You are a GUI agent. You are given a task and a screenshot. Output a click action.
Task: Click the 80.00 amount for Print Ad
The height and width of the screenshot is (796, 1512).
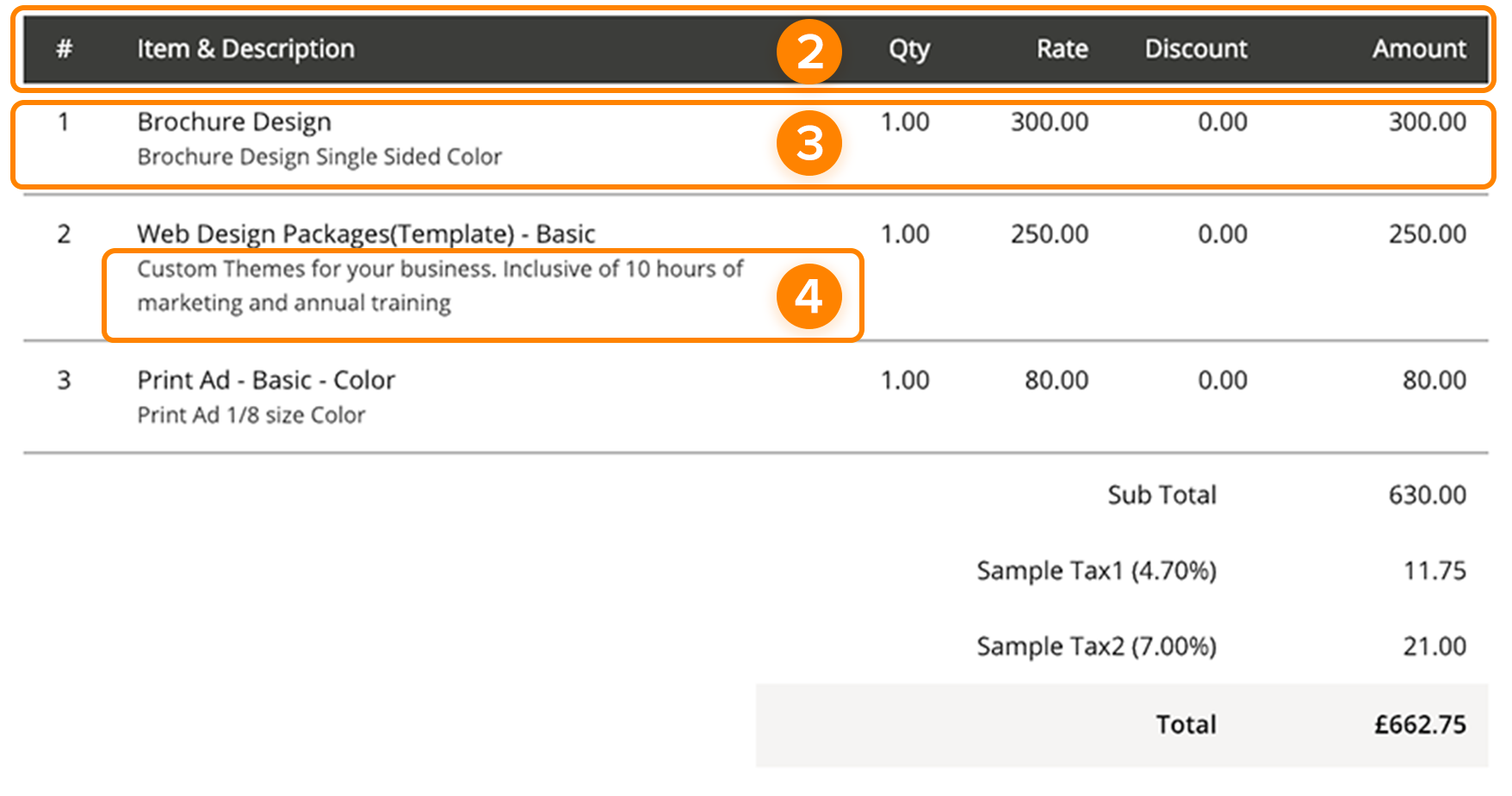pyautogui.click(x=1434, y=381)
